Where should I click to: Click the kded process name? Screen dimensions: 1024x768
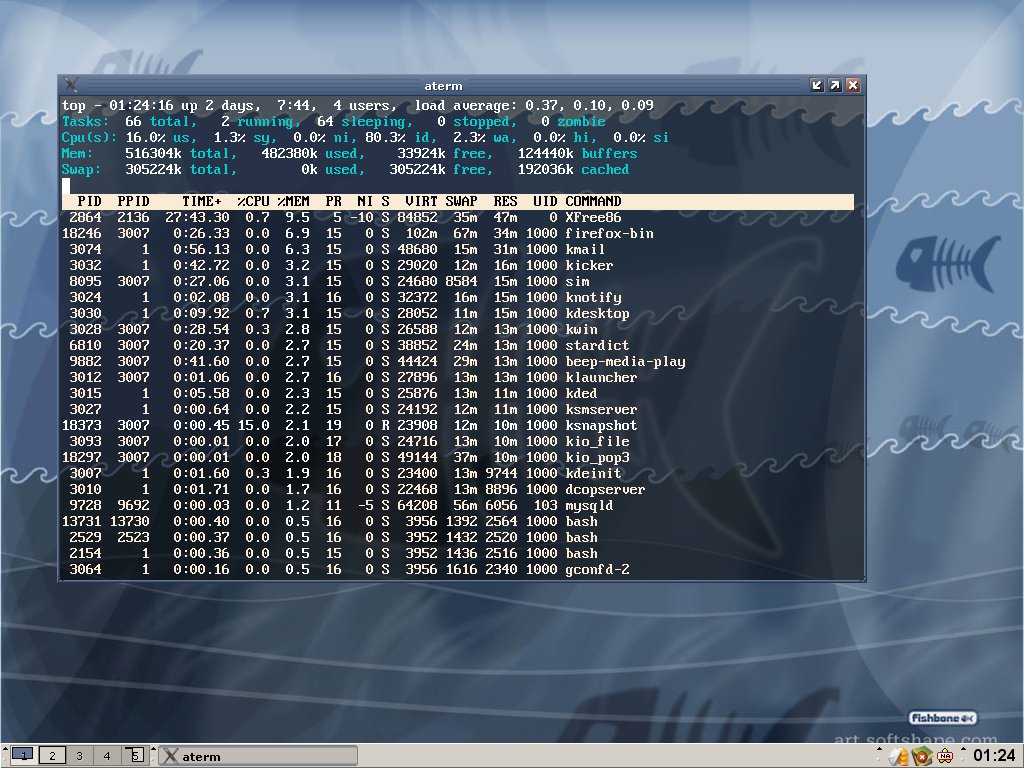(x=581, y=393)
